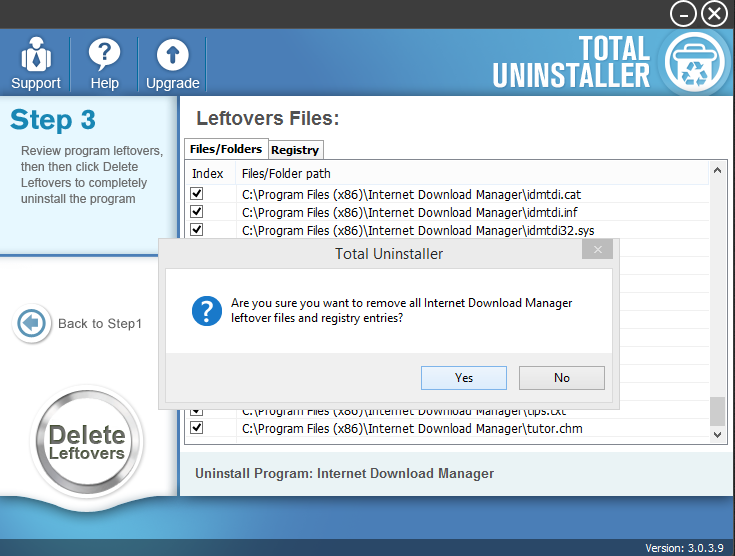The image size is (735, 556).
Task: Uncheck the idmtdi32.sys file checkbox
Action: point(197,230)
